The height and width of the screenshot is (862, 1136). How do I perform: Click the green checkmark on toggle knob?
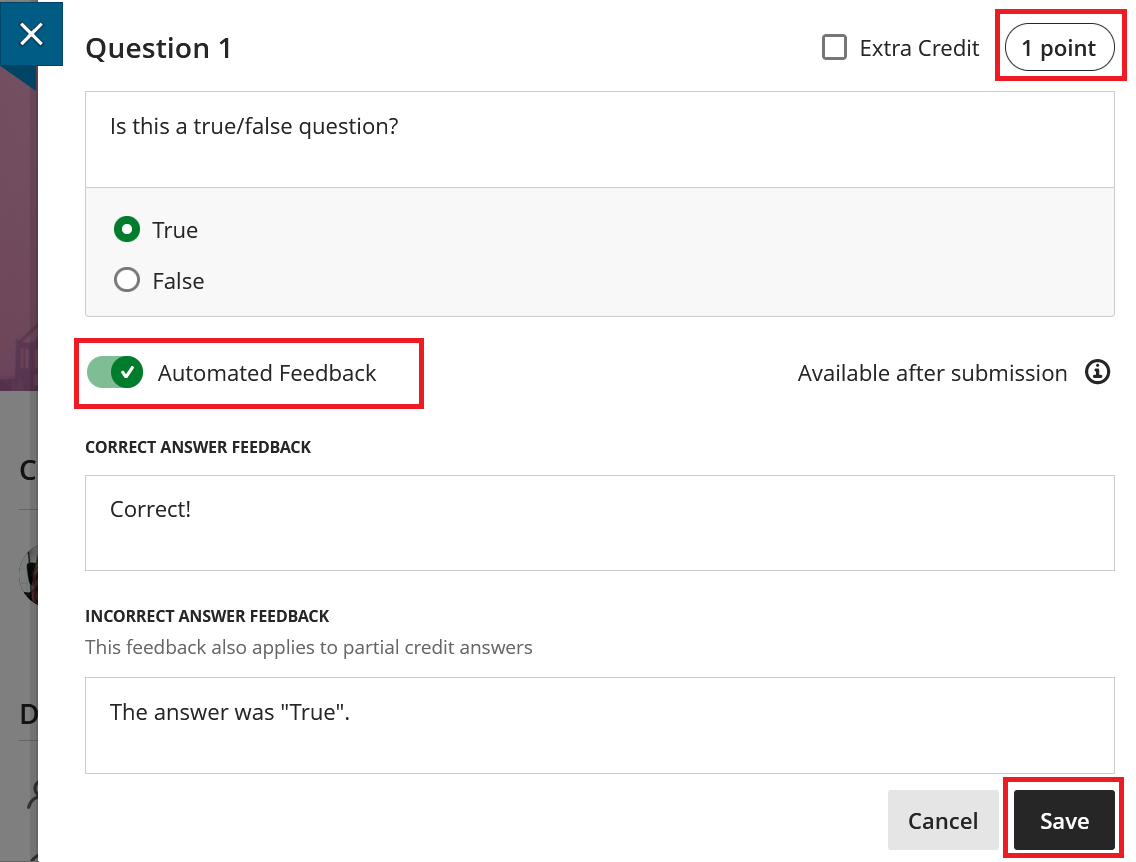click(128, 372)
